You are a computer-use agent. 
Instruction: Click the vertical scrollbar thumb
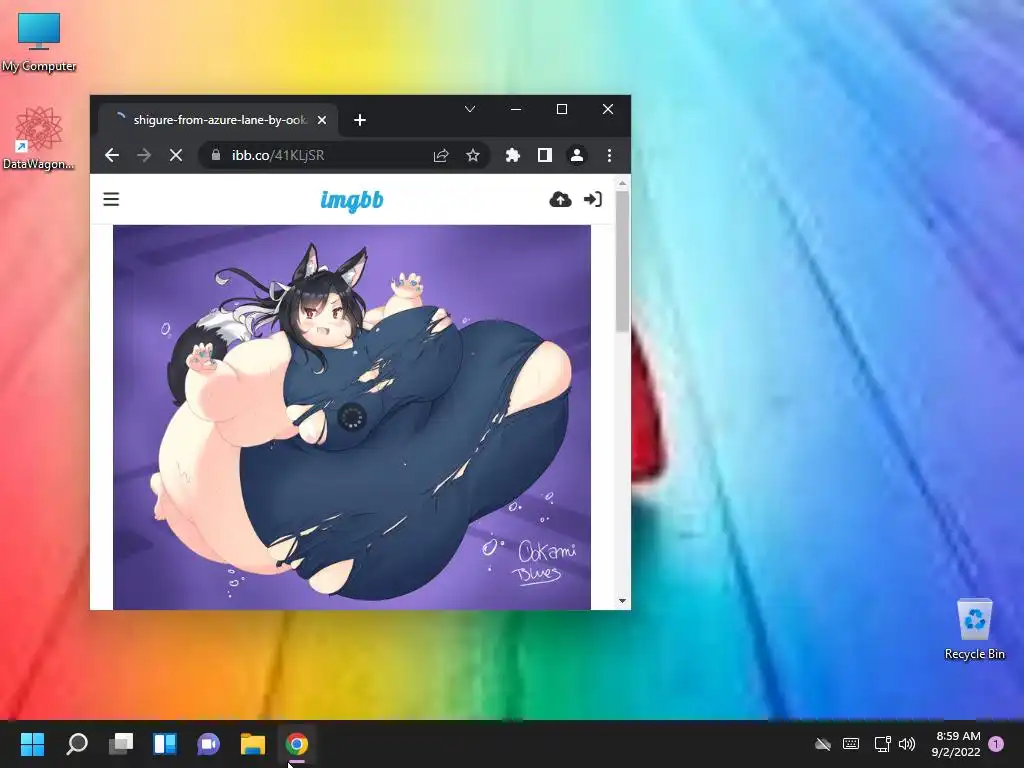(622, 261)
